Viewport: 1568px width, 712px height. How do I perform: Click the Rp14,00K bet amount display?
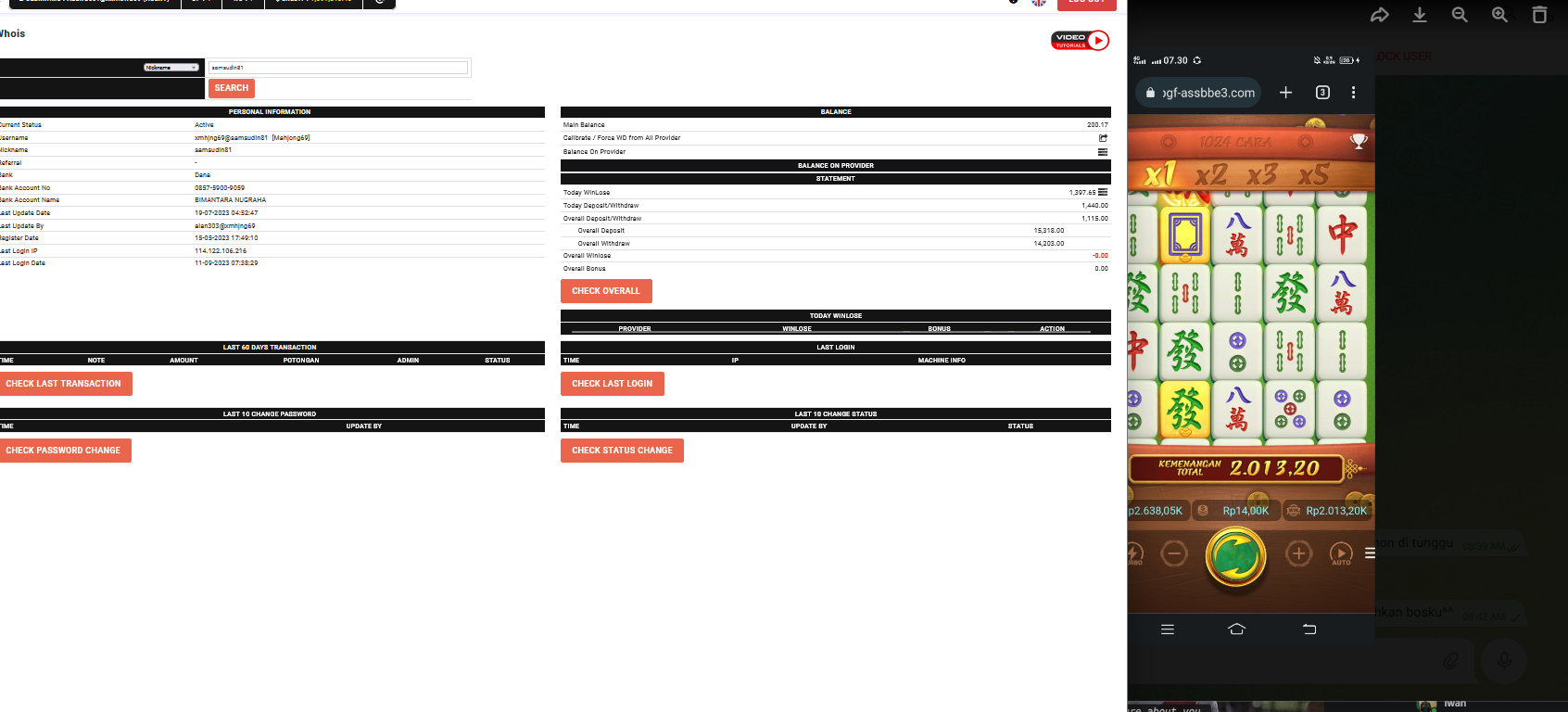pos(1235,511)
